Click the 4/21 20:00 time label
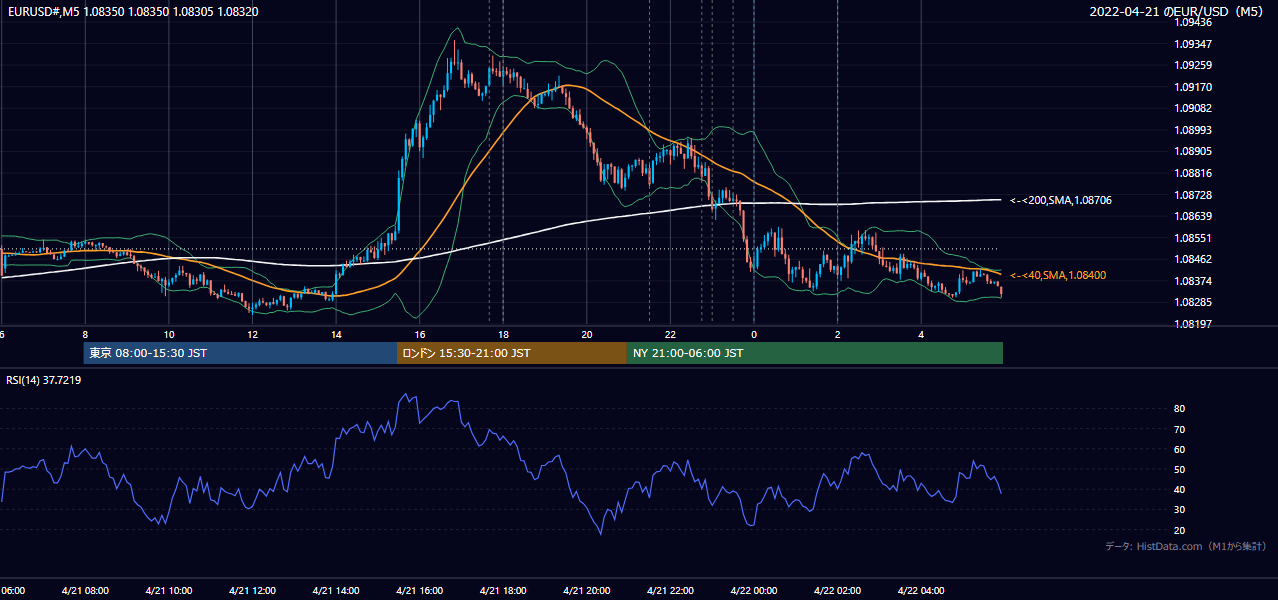Screen dimensions: 1278x600 coord(587,590)
